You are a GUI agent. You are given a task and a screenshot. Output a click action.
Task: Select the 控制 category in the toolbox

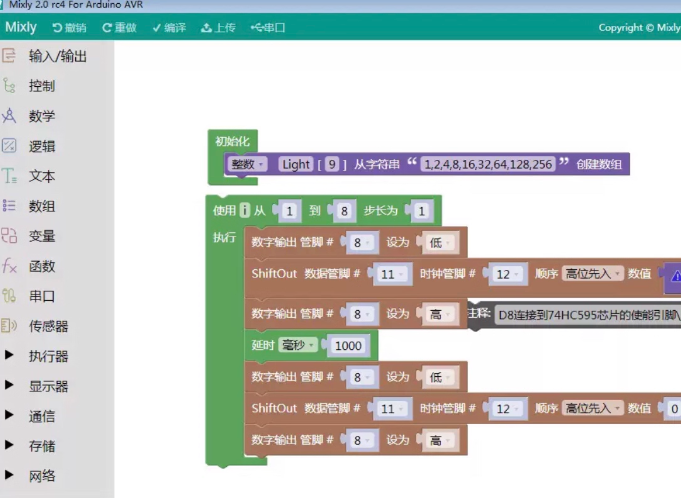coord(42,86)
